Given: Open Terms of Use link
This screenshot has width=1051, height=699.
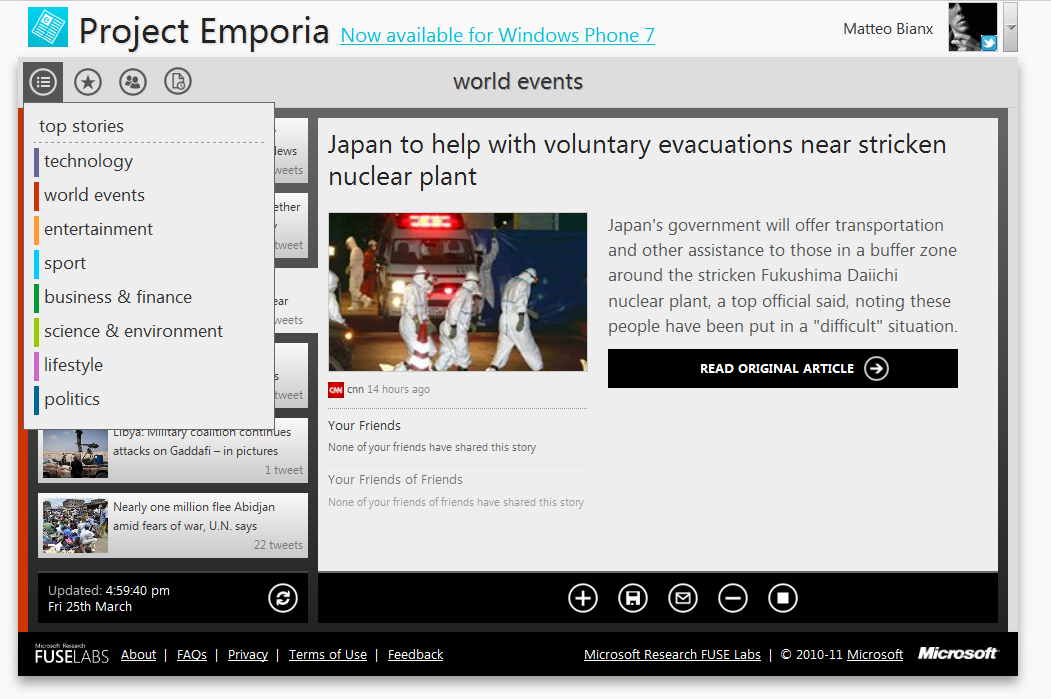Looking at the screenshot, I should (328, 655).
